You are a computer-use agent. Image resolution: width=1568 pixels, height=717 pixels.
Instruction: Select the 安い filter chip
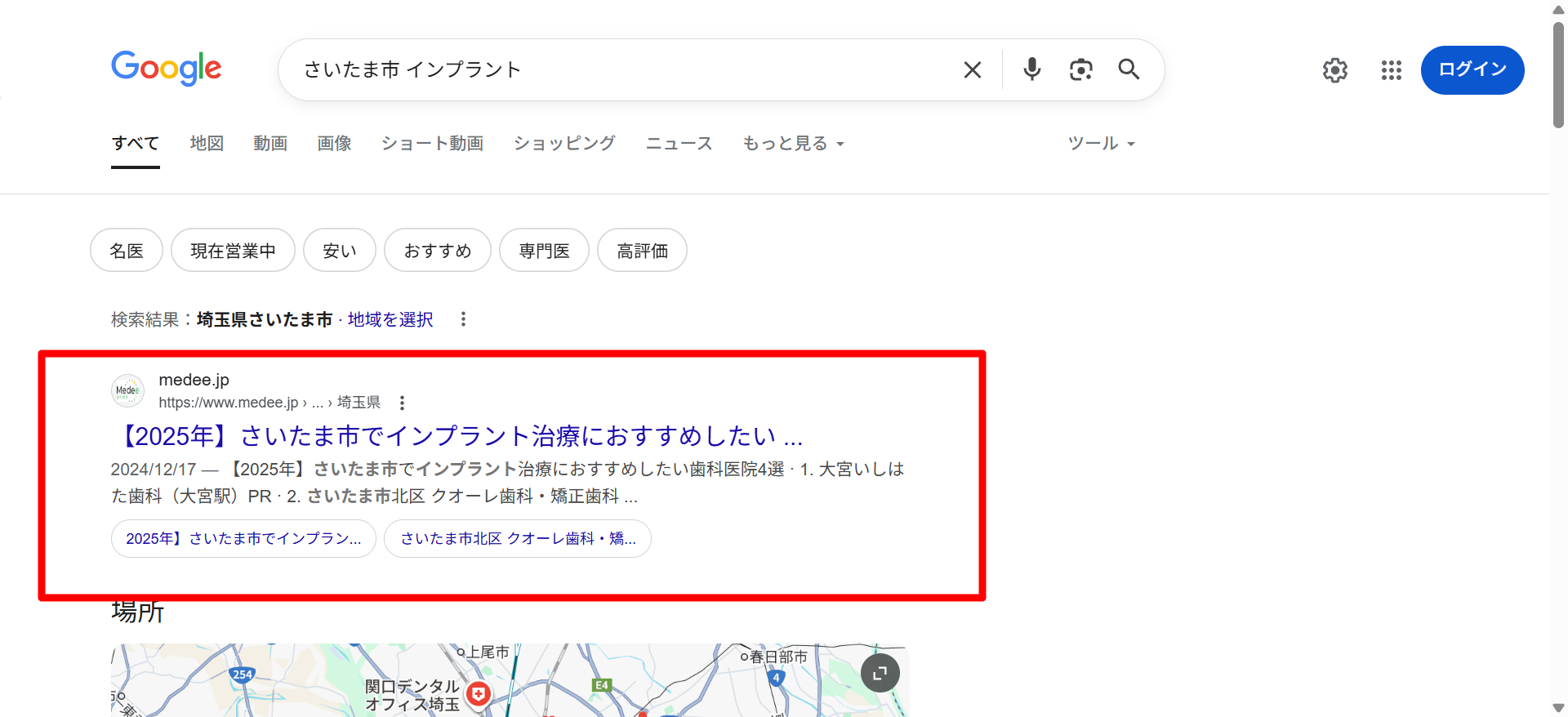click(340, 250)
